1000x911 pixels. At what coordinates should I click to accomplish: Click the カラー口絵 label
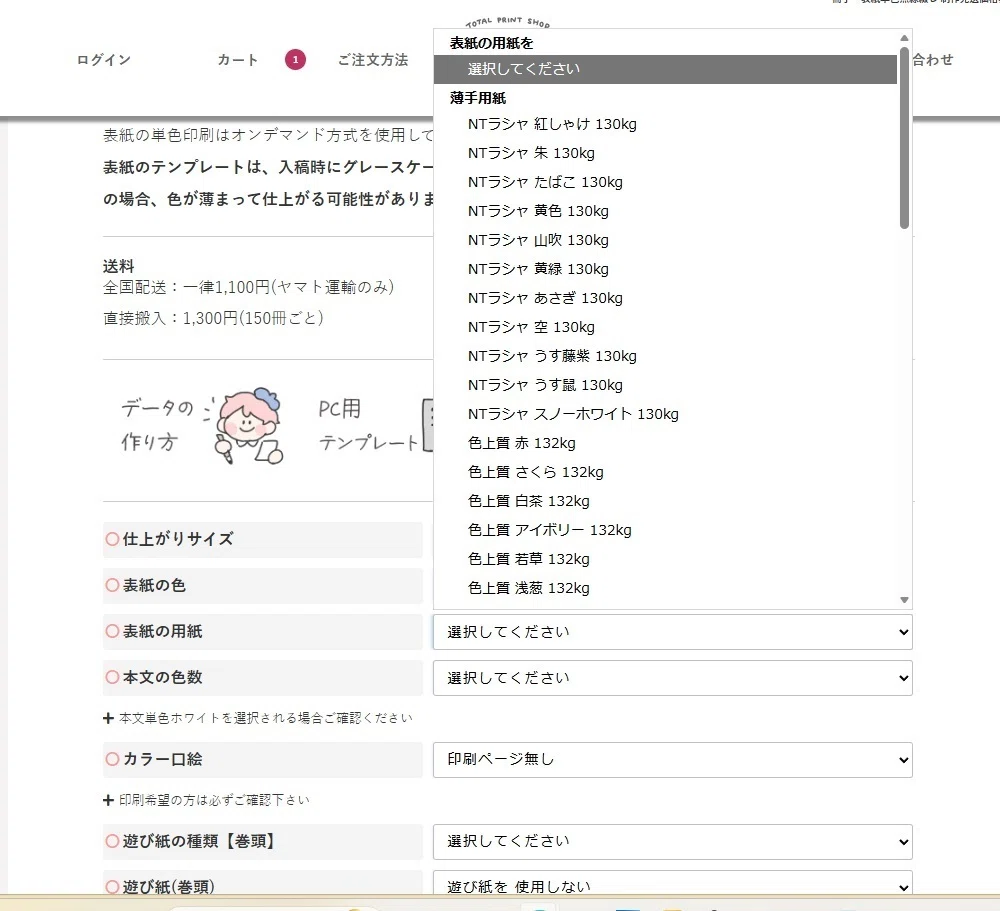(162, 759)
